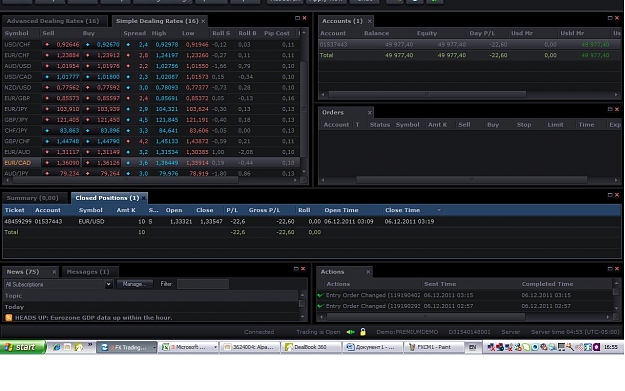Select the EUR/CAD symbol row
The image size is (625, 391).
[151, 163]
